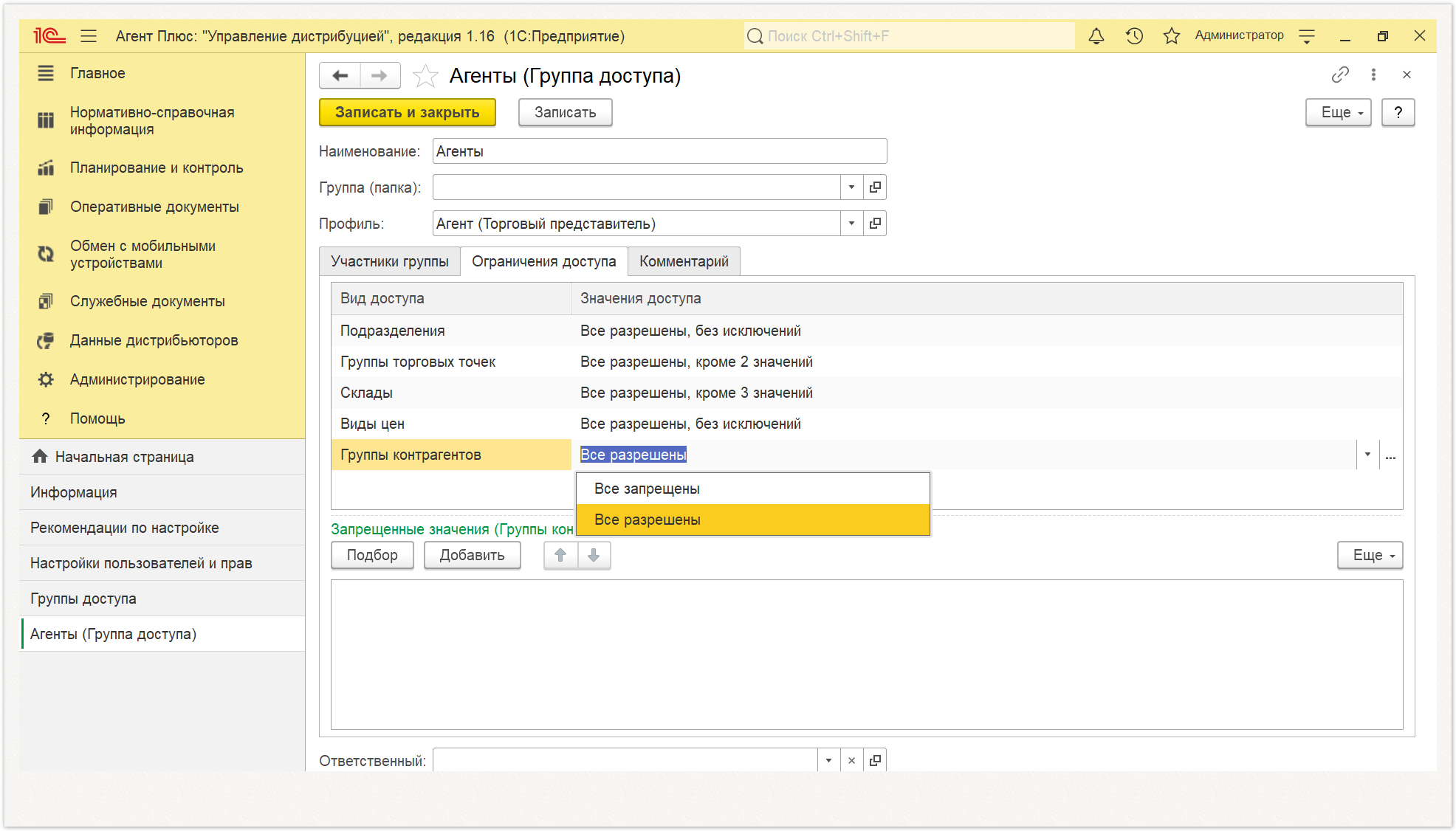Click the forward arrow navigation button

coord(380,75)
